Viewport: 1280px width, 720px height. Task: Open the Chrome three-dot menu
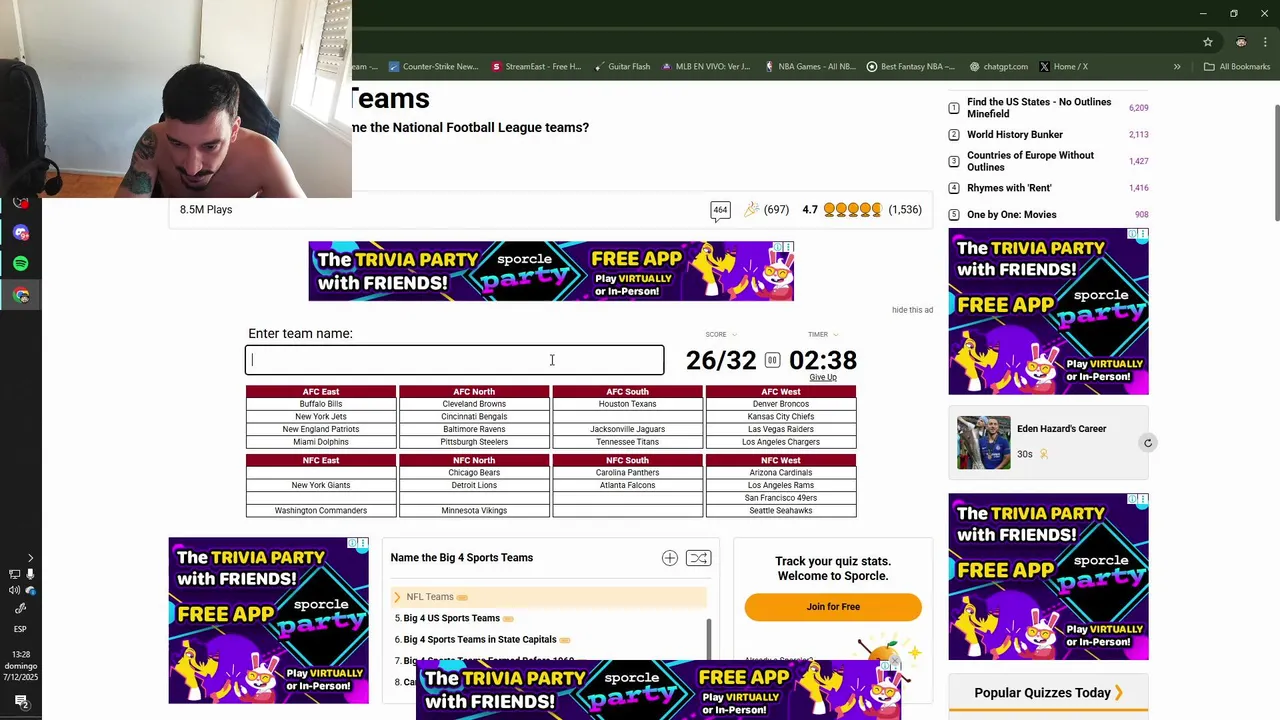[x=1264, y=42]
